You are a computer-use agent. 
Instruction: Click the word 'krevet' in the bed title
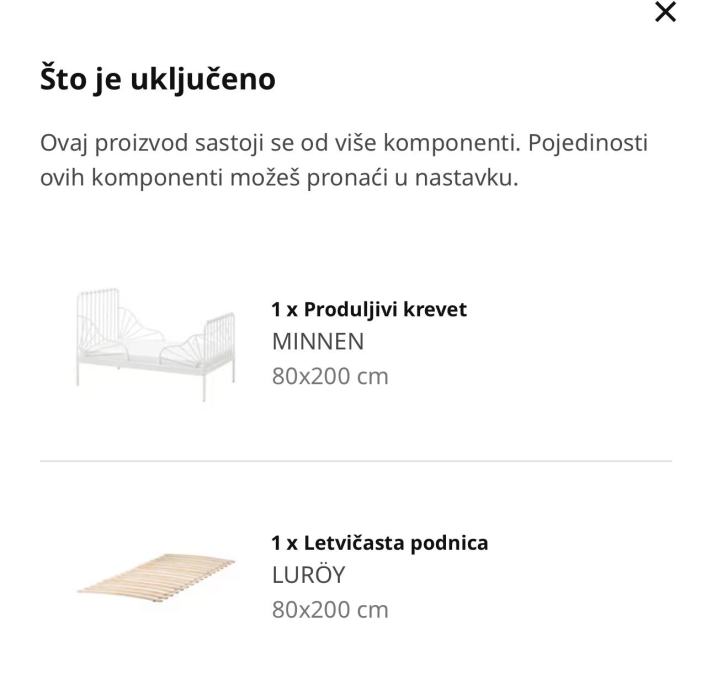(437, 309)
